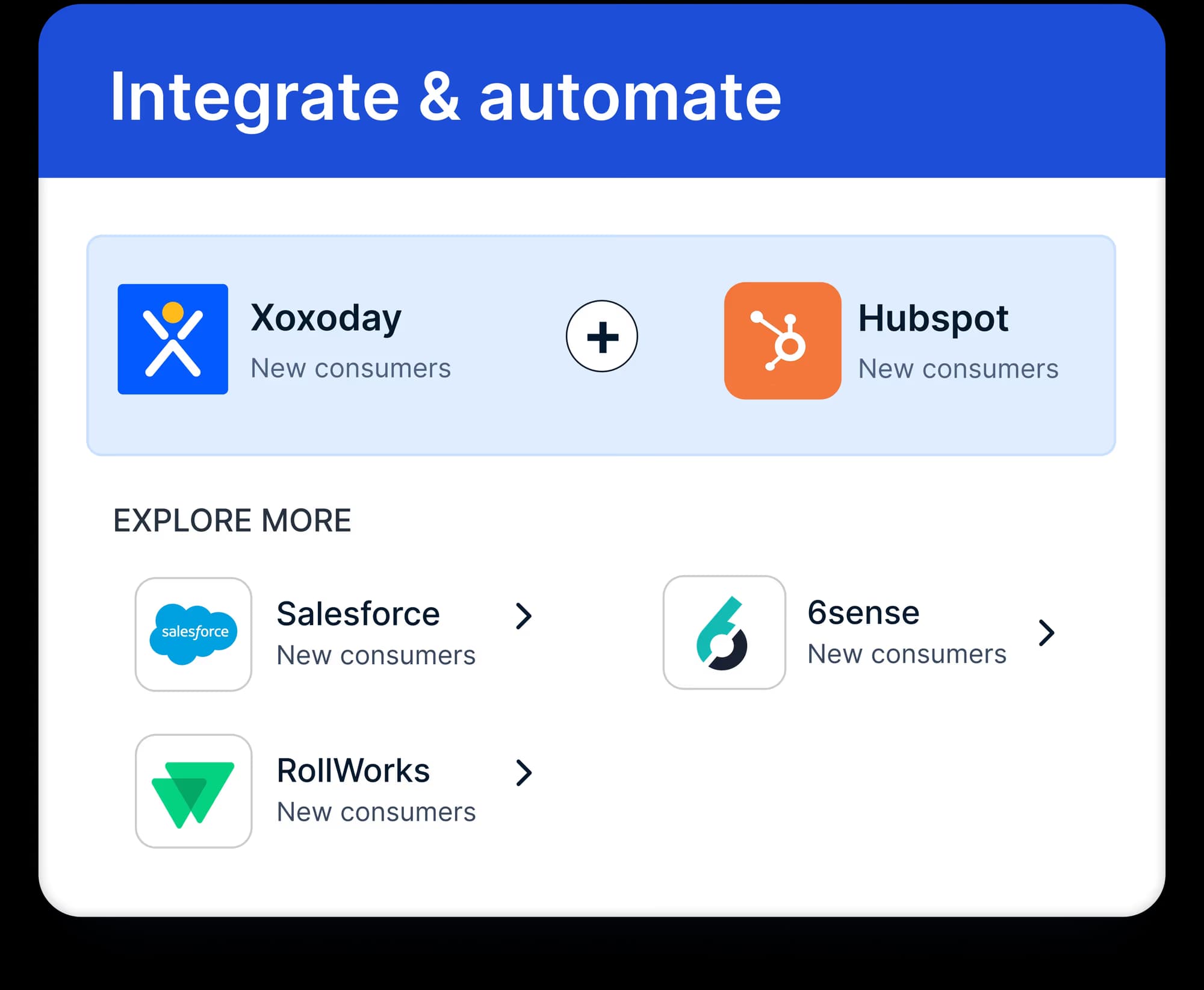Click the EXPLORE MORE heading
This screenshot has height=990, width=1204.
[232, 520]
